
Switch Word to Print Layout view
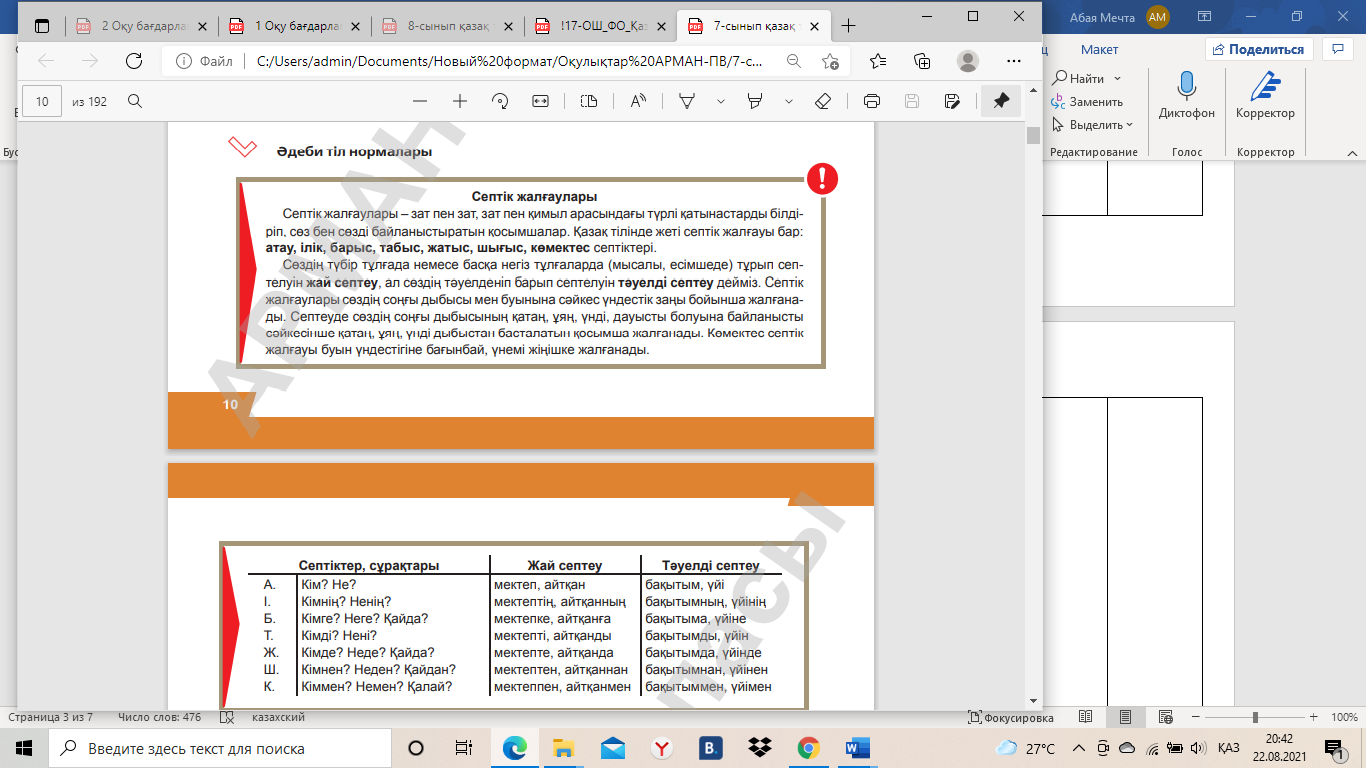tap(1125, 717)
